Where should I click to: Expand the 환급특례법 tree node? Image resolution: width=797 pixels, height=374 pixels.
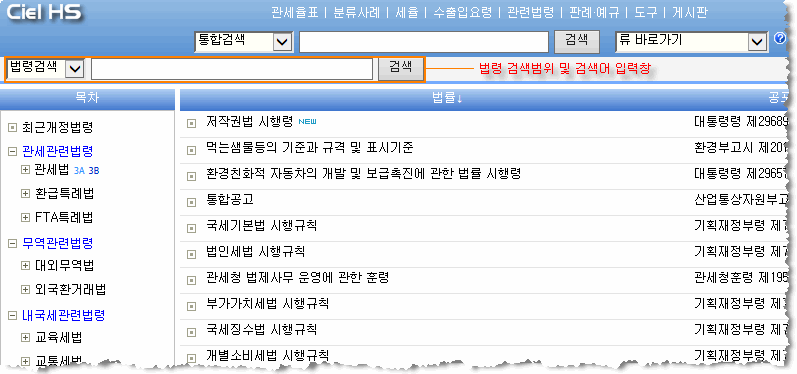[x=25, y=194]
